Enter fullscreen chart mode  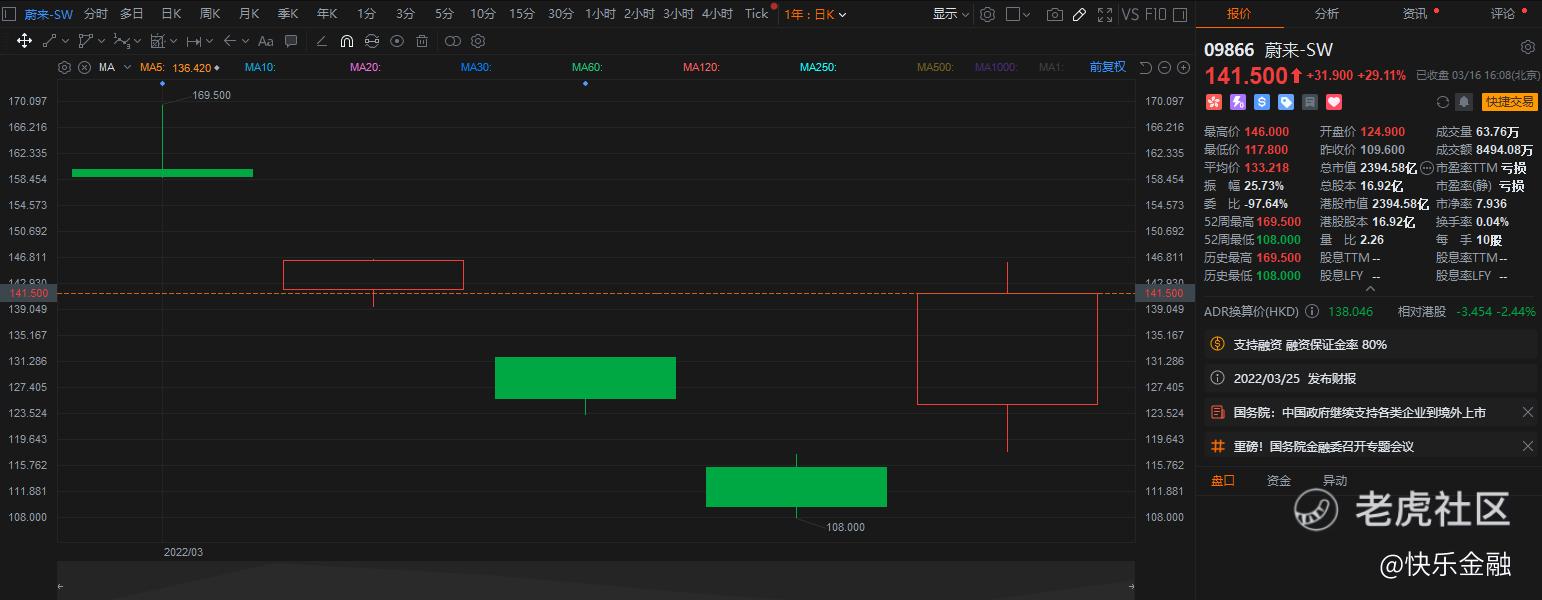[x=1104, y=14]
